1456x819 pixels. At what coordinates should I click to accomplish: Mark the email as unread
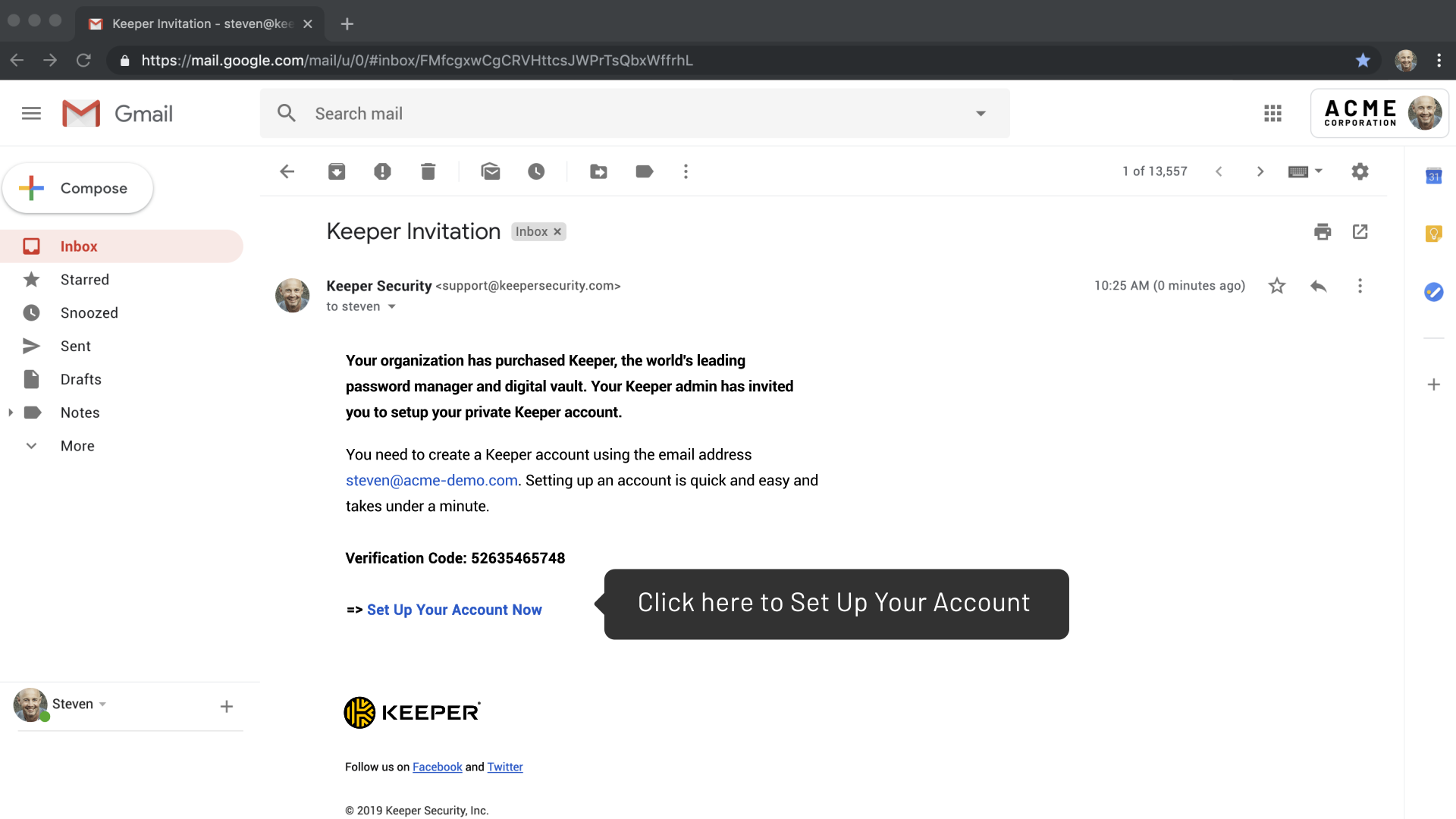[x=491, y=171]
